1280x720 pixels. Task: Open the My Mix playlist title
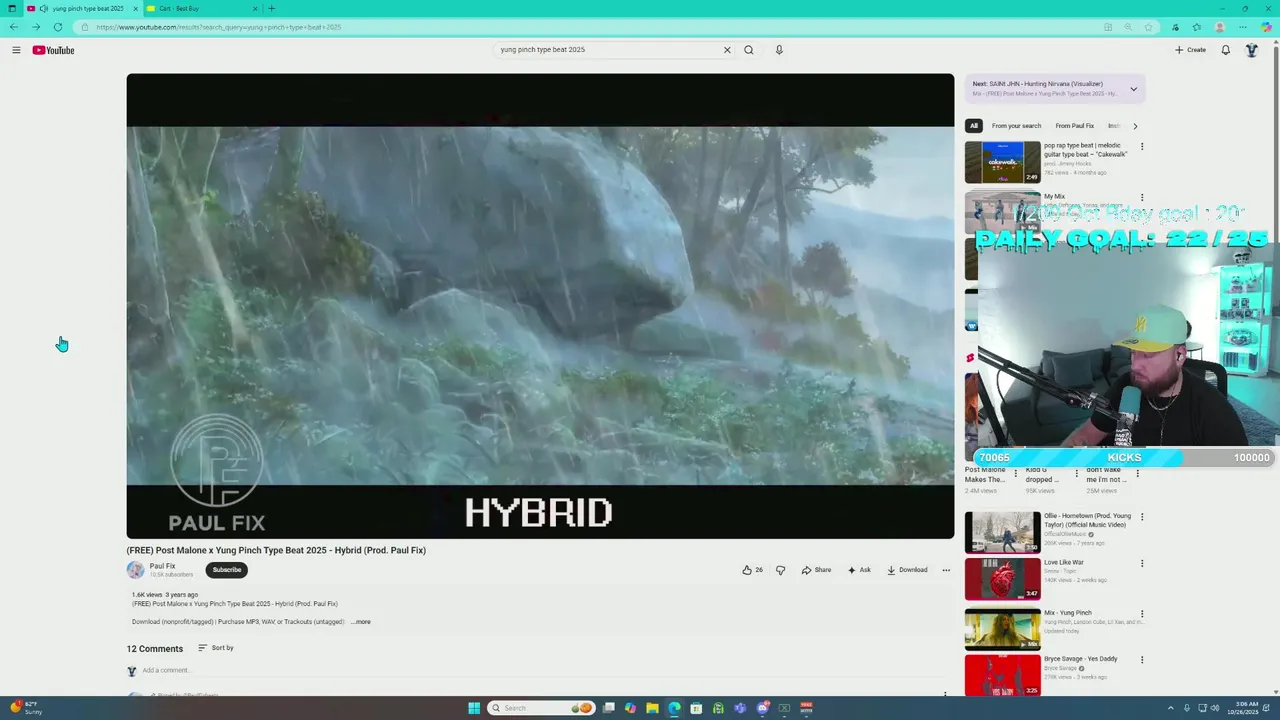(1054, 197)
